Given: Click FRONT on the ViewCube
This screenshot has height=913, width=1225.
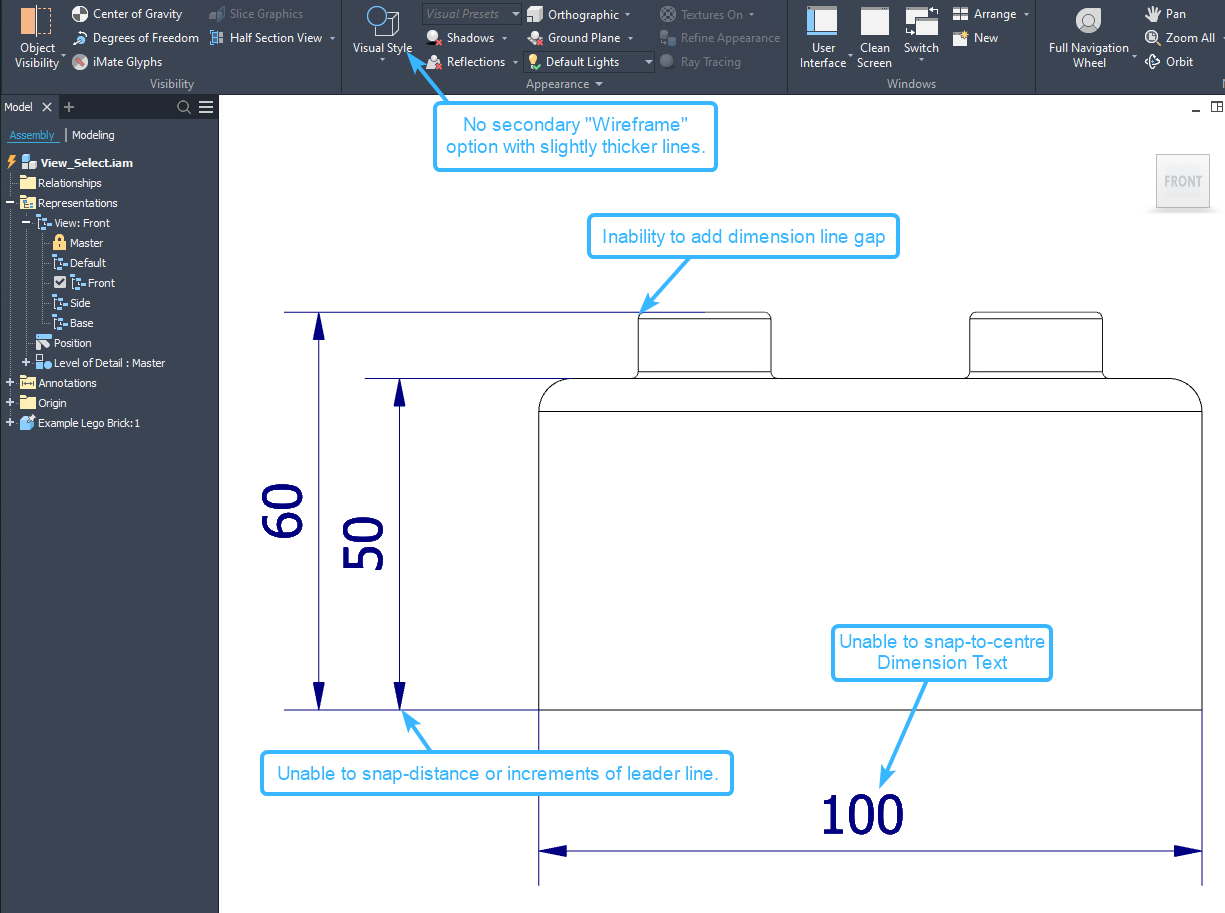Looking at the screenshot, I should click(1182, 181).
